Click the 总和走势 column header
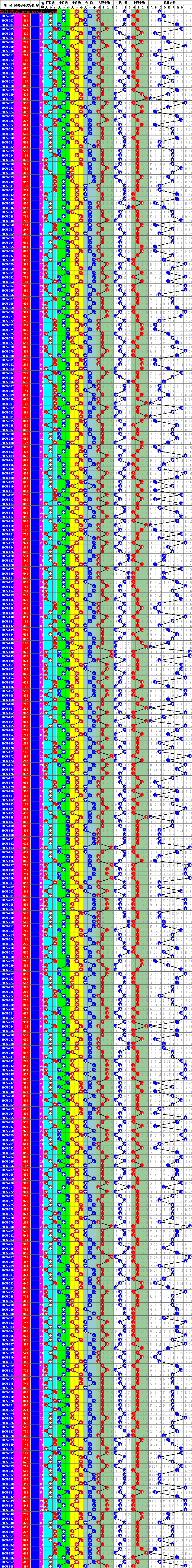The width and height of the screenshot is (192, 1568). [x=170, y=3]
